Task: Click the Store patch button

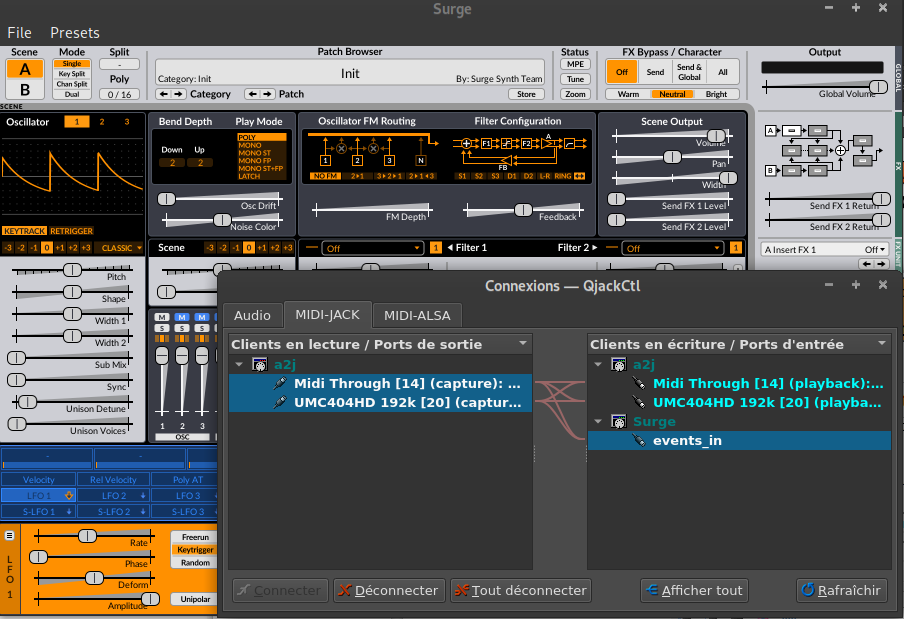Action: [526, 94]
